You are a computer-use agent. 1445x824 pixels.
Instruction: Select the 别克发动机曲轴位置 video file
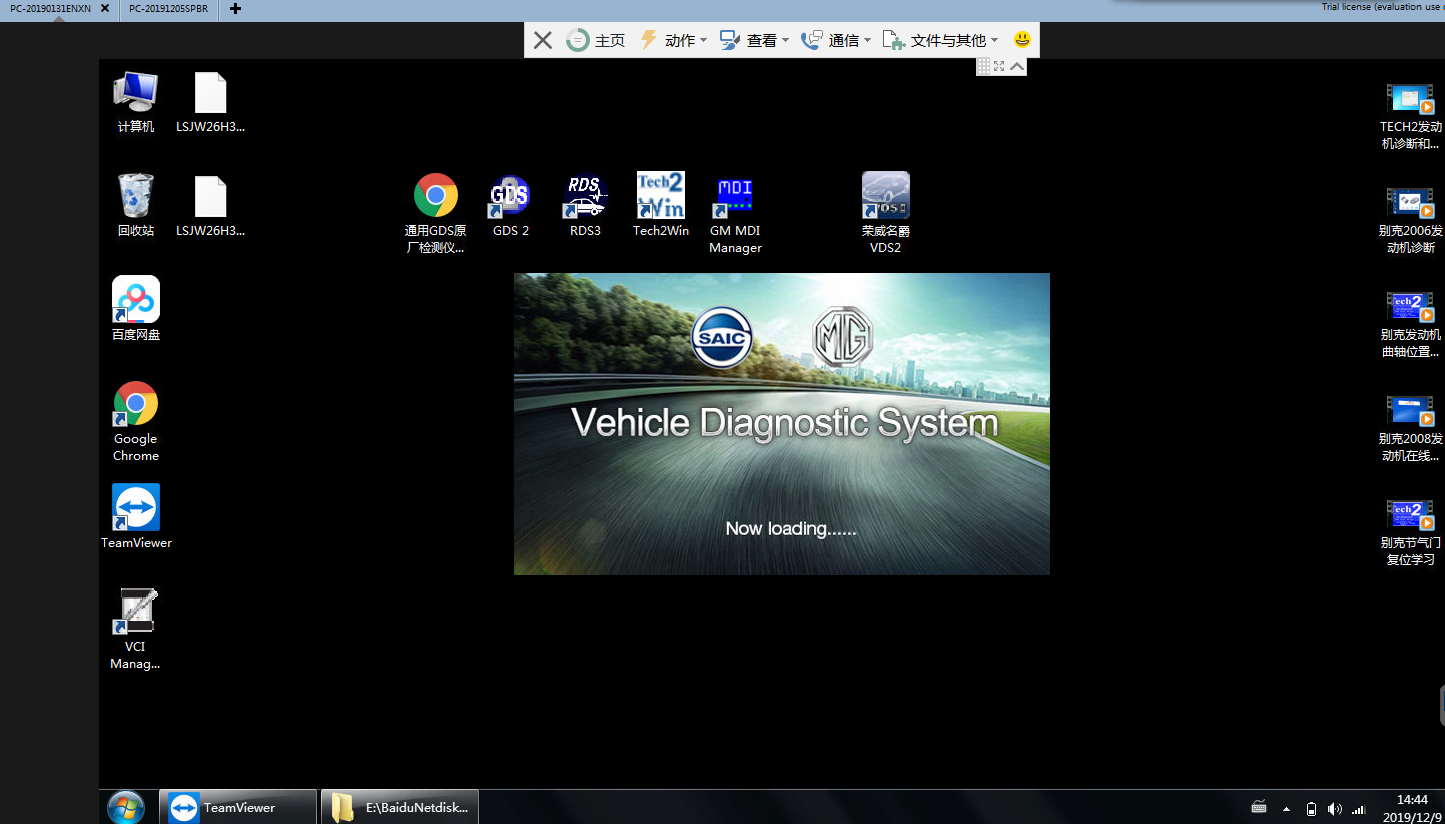point(1411,324)
